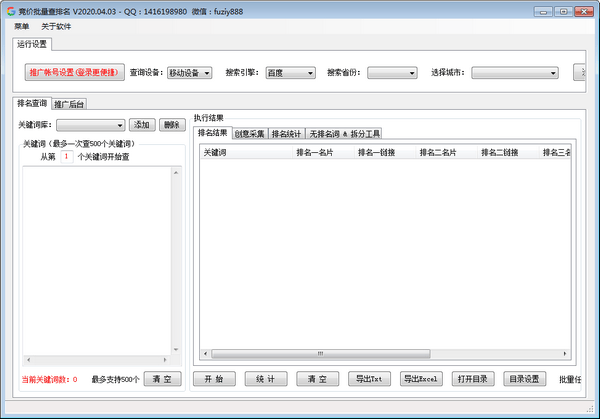Switch to the 推广后台 tab
This screenshot has width=600, height=419.
click(x=69, y=104)
